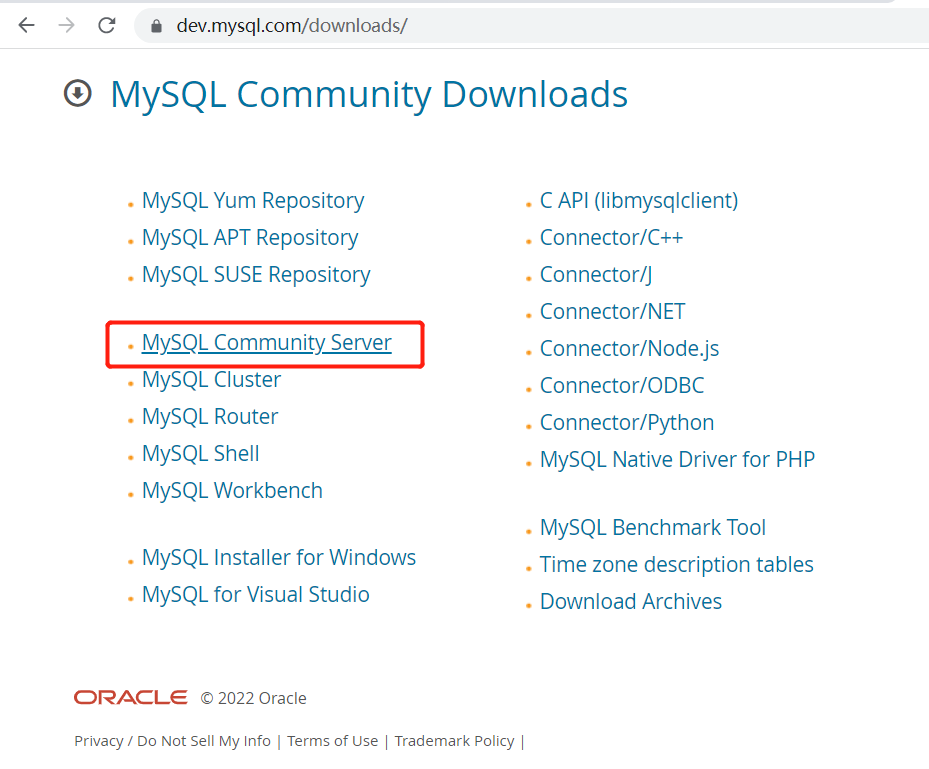Open the Trademark Policy footer link
The image size is (929, 769).
click(x=454, y=741)
